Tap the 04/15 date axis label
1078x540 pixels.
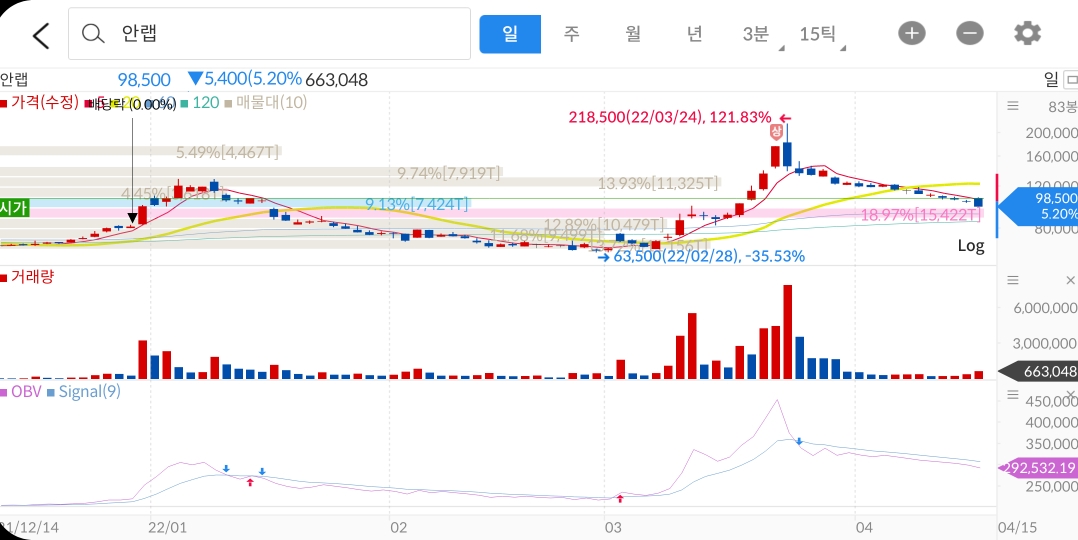(x=1018, y=528)
